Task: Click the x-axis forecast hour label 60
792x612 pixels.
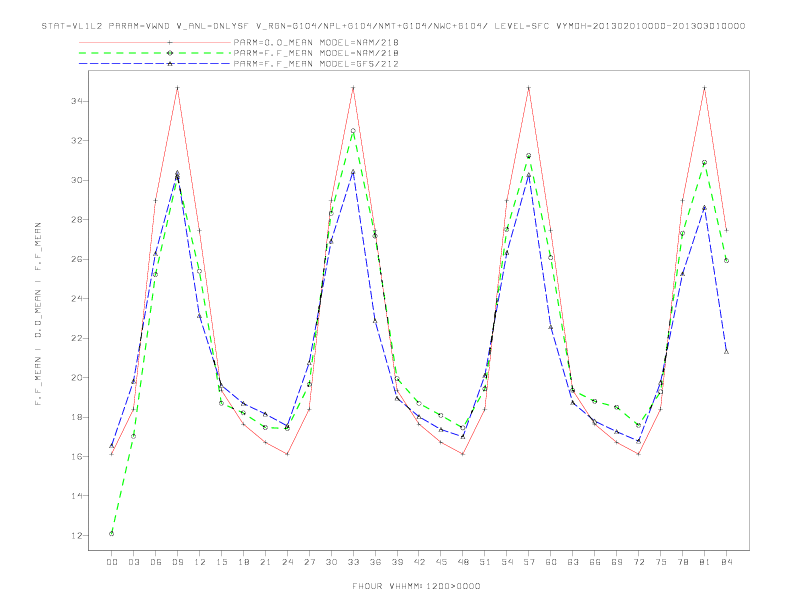Action: [x=551, y=562]
